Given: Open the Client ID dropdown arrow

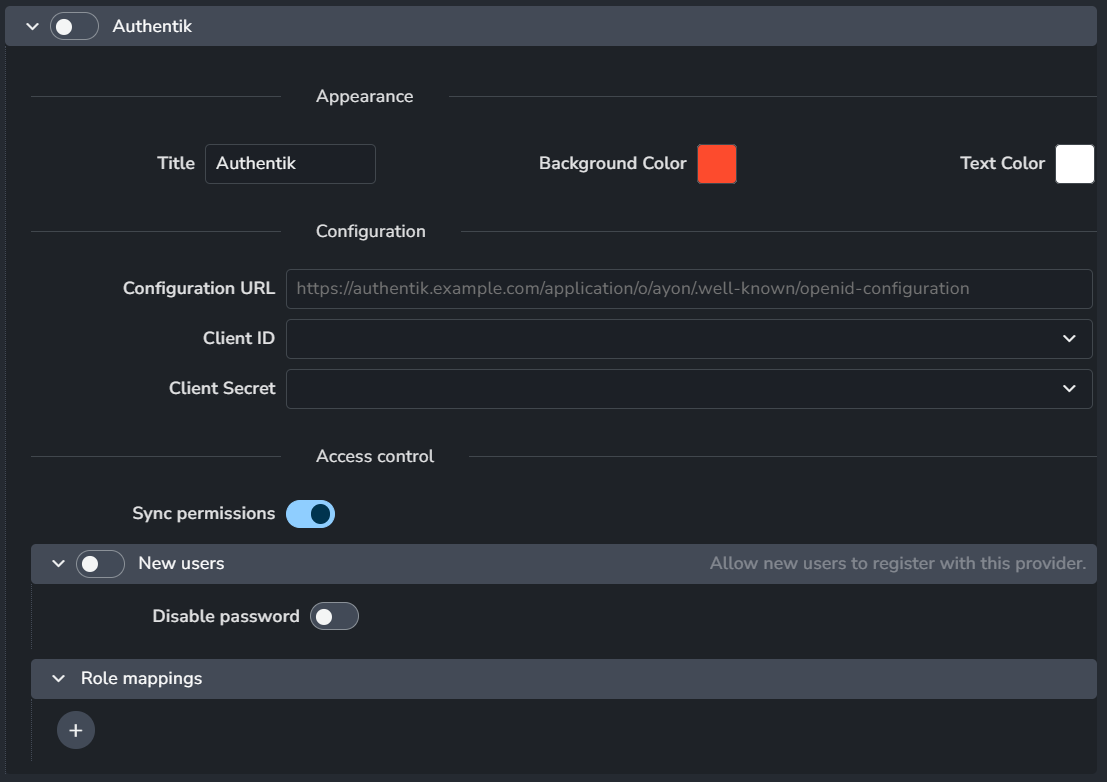Looking at the screenshot, I should [1069, 339].
